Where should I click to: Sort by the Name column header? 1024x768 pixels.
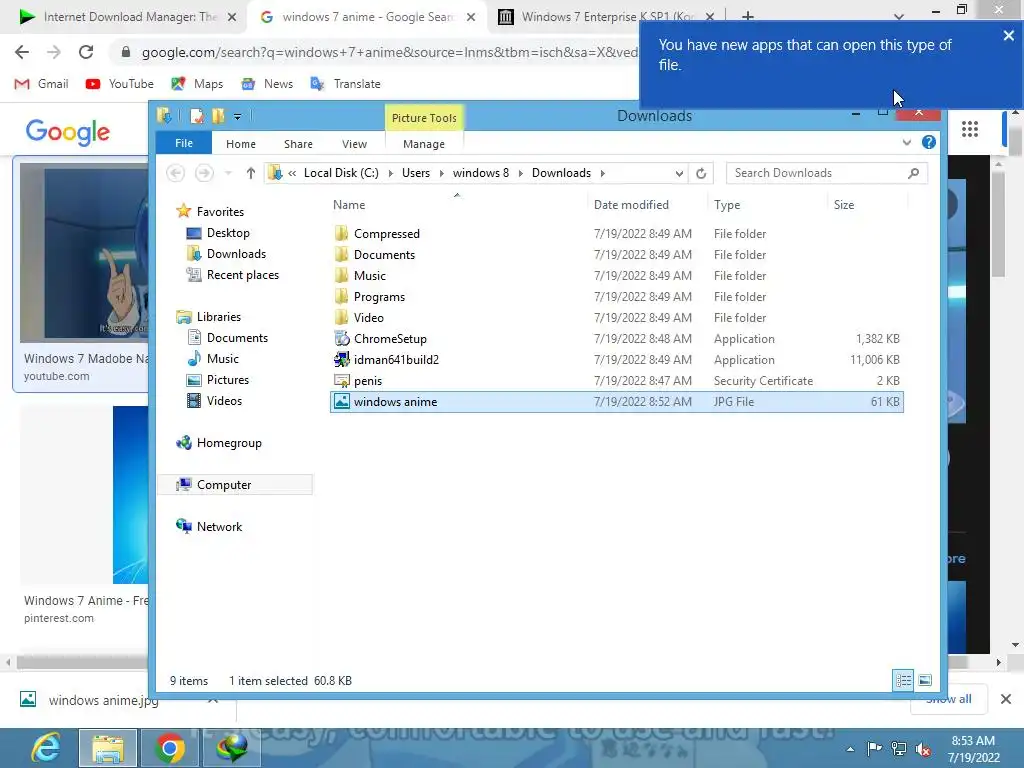[x=349, y=204]
